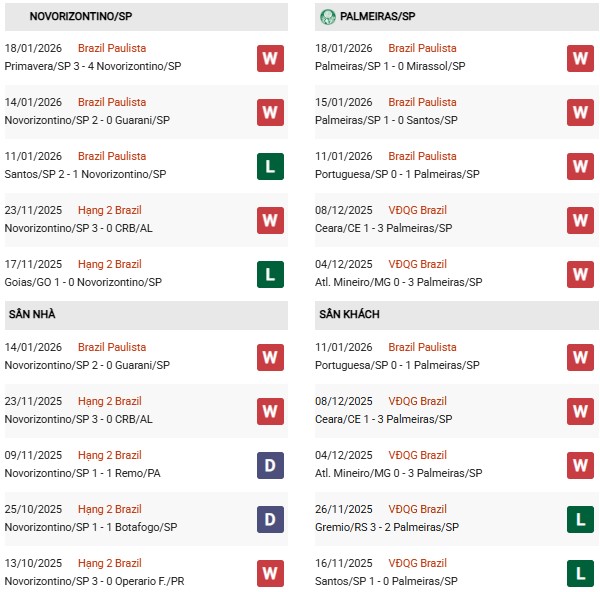The image size is (600, 592).
Task: Click W badge for Novorizontino/SP vs Operario F./PR
Action: [x=270, y=573]
